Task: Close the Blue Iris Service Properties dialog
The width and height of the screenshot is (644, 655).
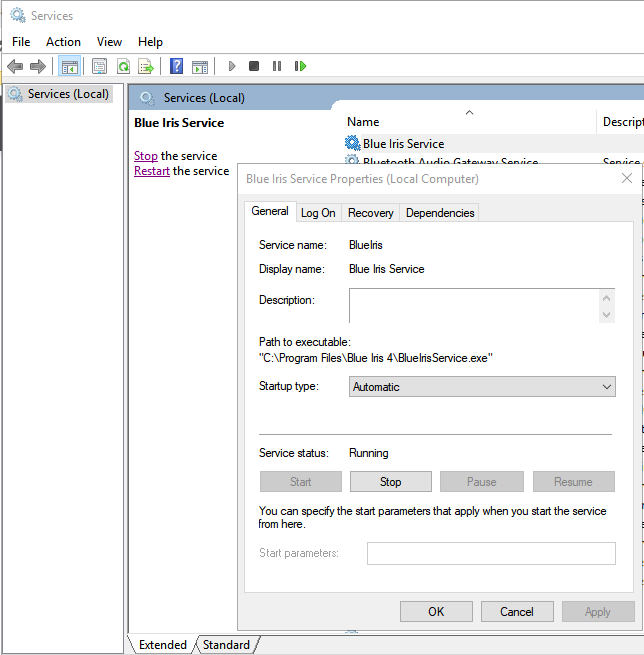Action: pos(626,179)
